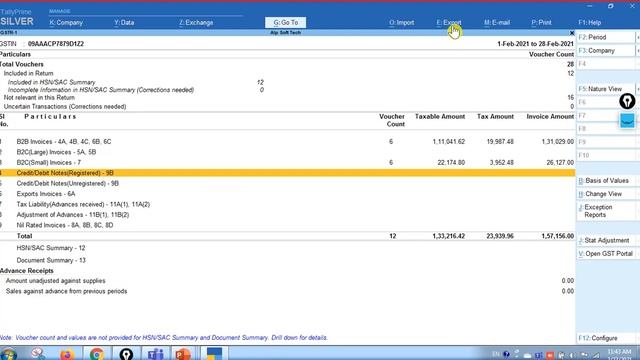
Task: Click the black pin recorder icon
Action: [627, 101]
